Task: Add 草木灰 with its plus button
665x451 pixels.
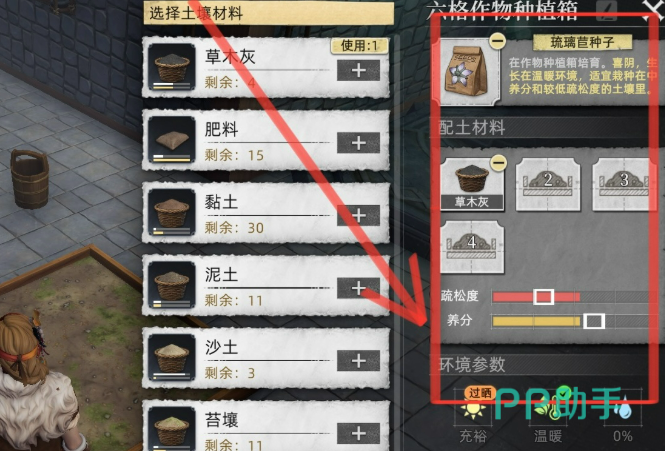Action: click(x=358, y=70)
